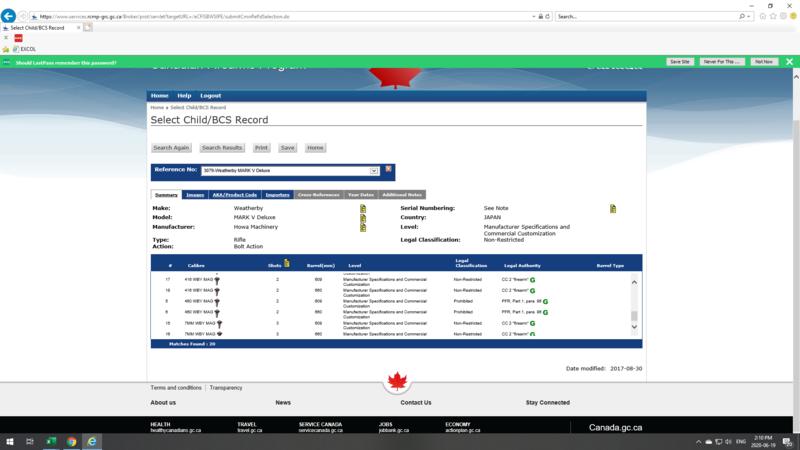Click Logout in the blue menu bar
This screenshot has height=450, width=800.
pyautogui.click(x=211, y=96)
